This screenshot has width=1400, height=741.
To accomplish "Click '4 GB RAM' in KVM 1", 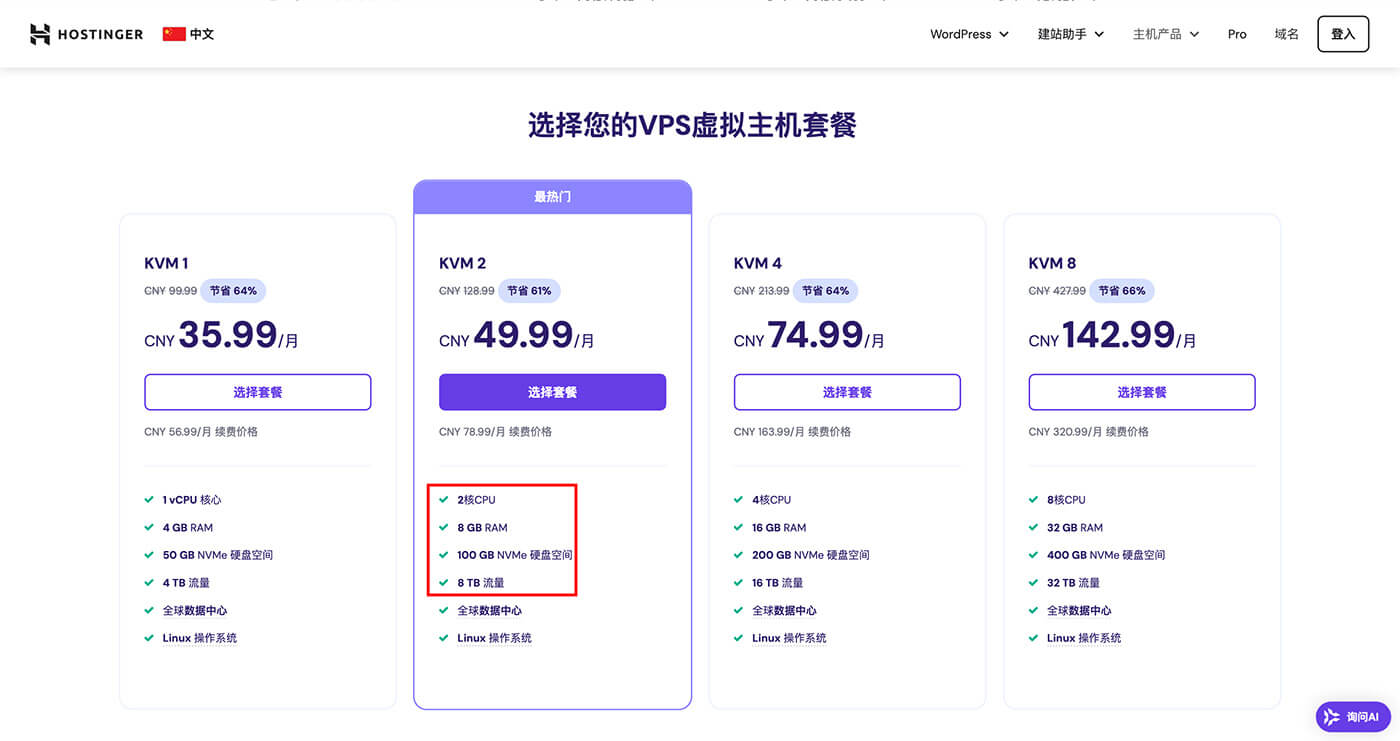I will [188, 527].
